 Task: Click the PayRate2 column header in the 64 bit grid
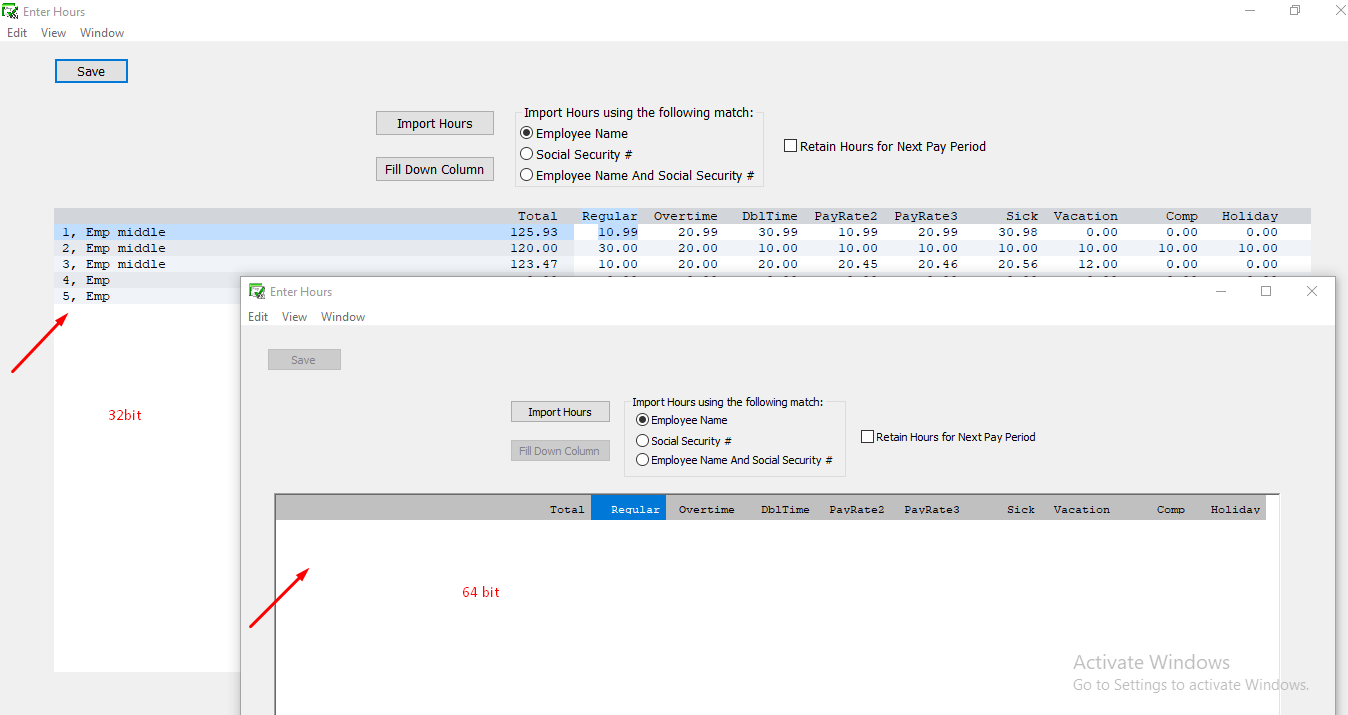click(x=857, y=509)
